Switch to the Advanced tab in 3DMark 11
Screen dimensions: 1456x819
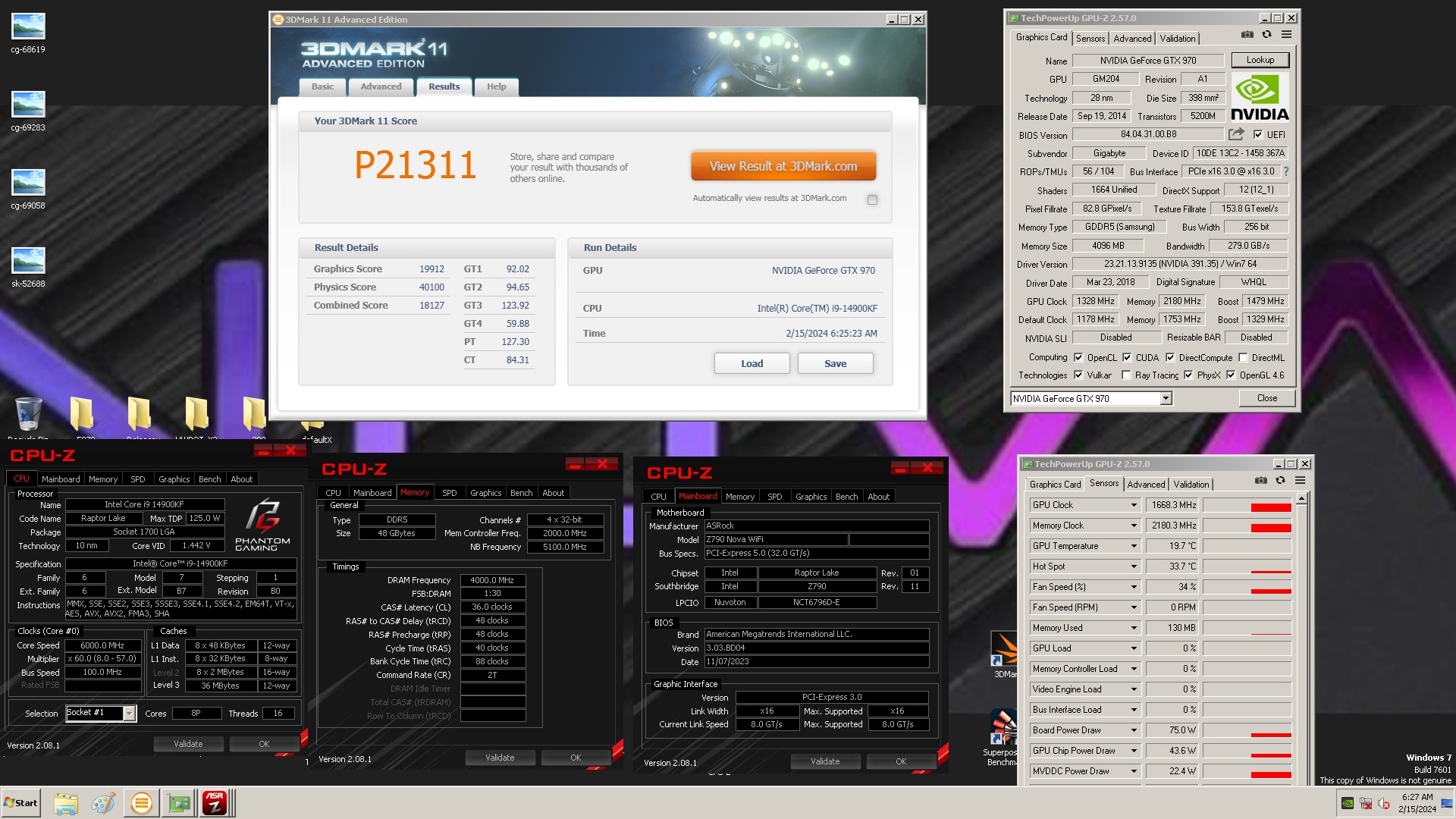click(381, 86)
